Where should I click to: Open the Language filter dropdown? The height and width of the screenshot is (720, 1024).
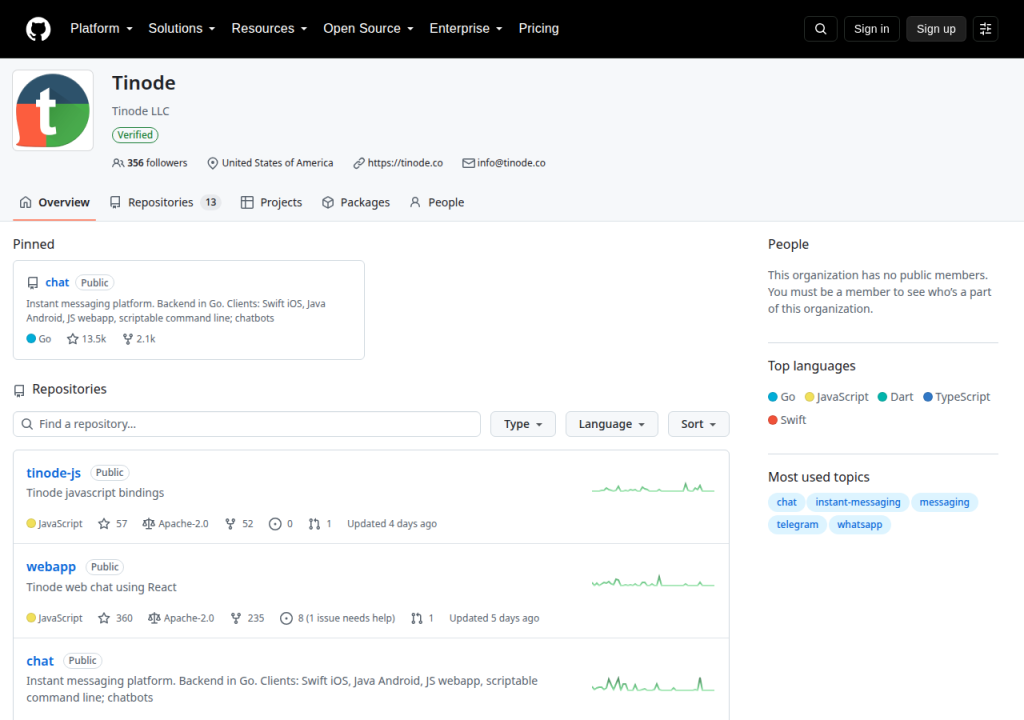[x=612, y=424]
